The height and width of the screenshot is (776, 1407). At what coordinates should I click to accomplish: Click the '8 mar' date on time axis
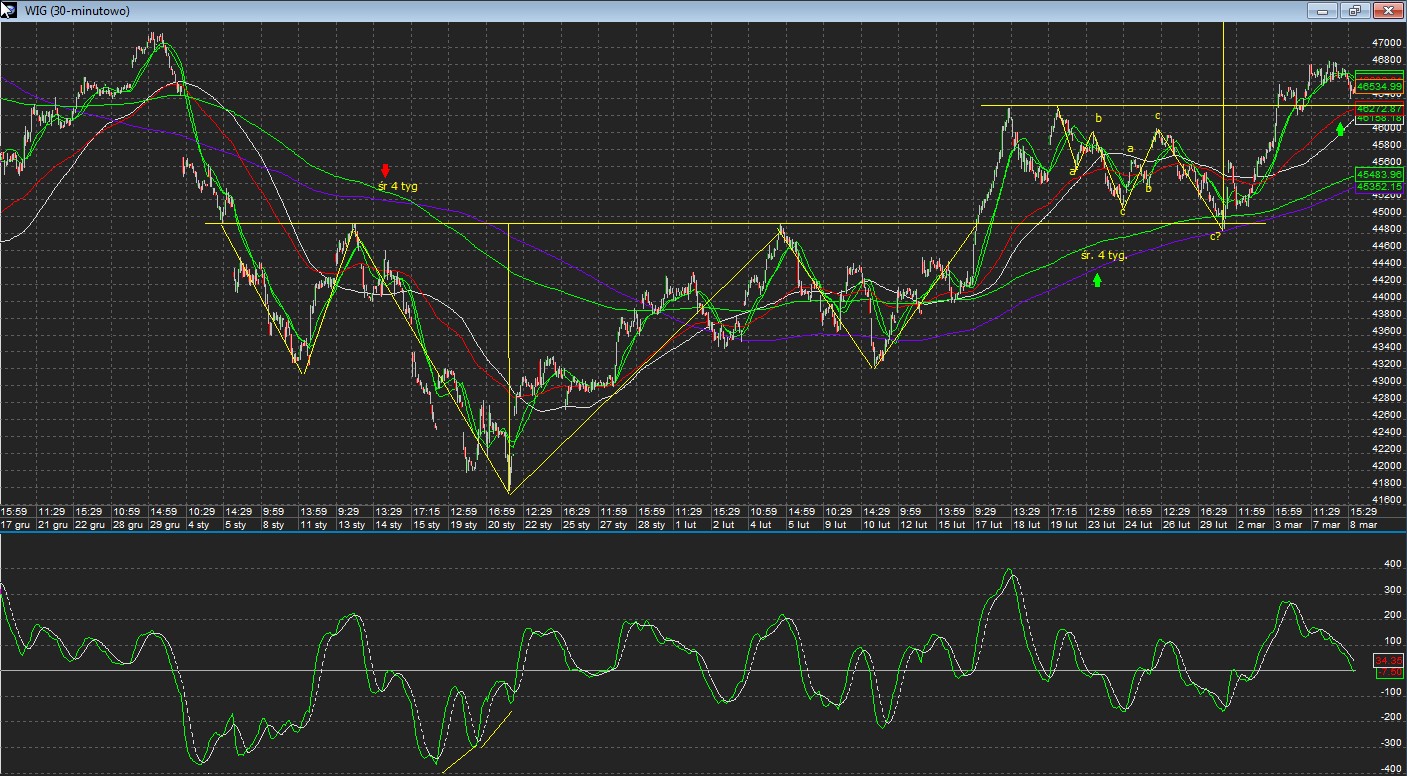pyautogui.click(x=1363, y=524)
